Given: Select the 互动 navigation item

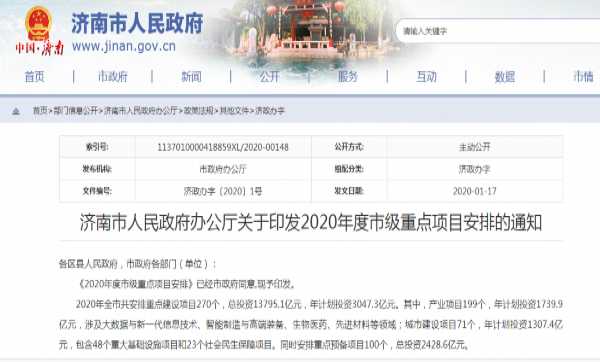Looking at the screenshot, I should pyautogui.click(x=426, y=77).
